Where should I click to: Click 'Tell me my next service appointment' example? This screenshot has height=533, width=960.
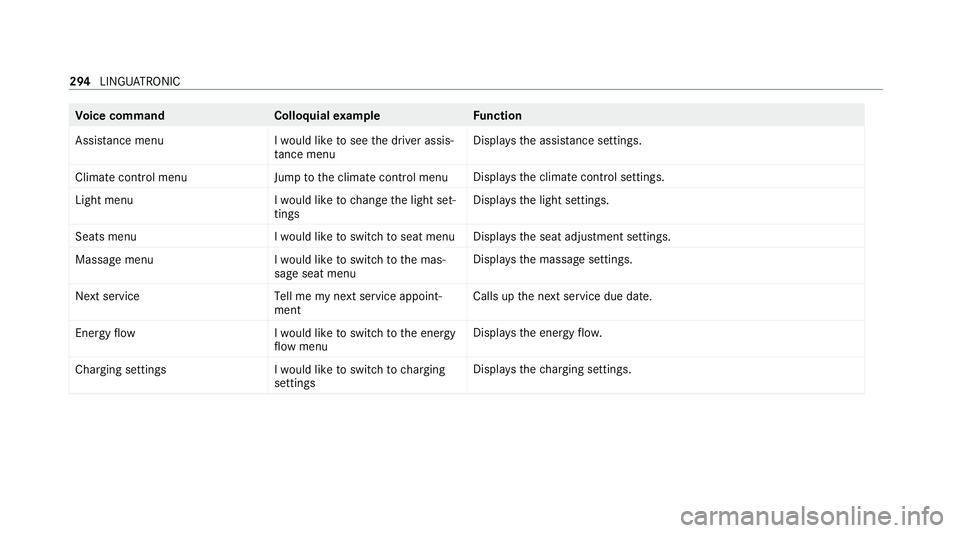358,303
